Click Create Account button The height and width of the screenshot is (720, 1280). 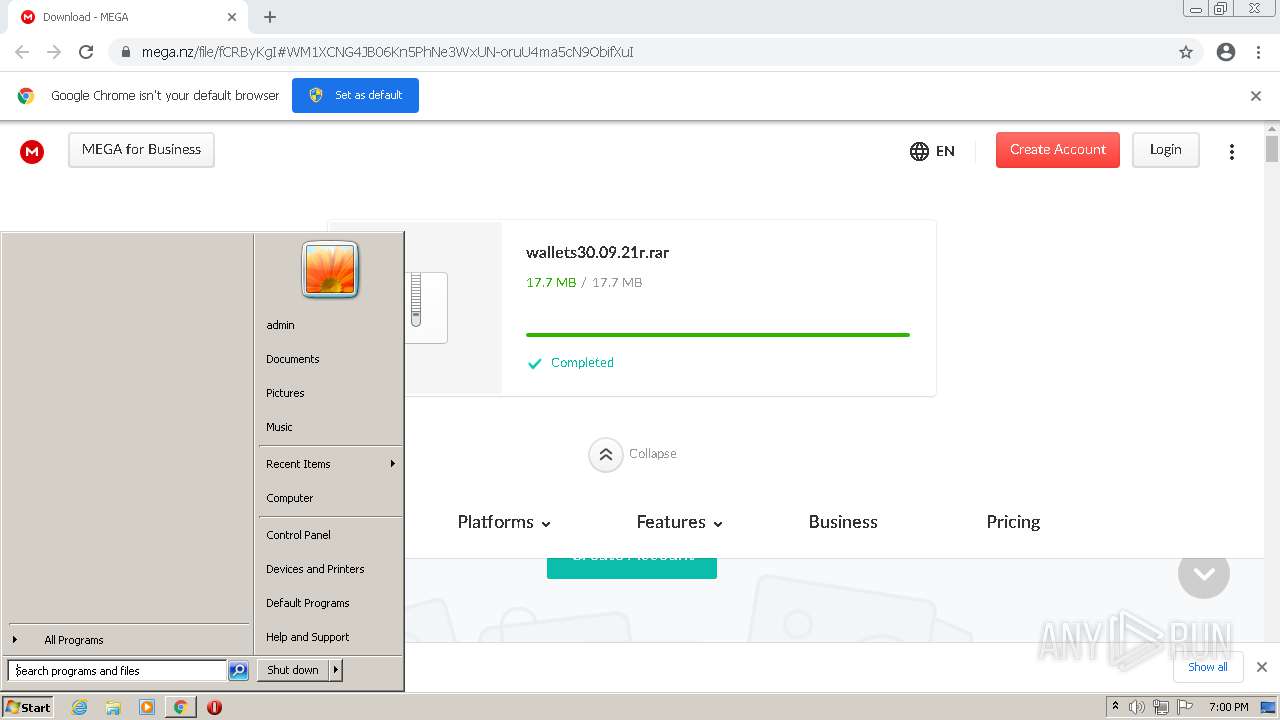tap(1057, 150)
